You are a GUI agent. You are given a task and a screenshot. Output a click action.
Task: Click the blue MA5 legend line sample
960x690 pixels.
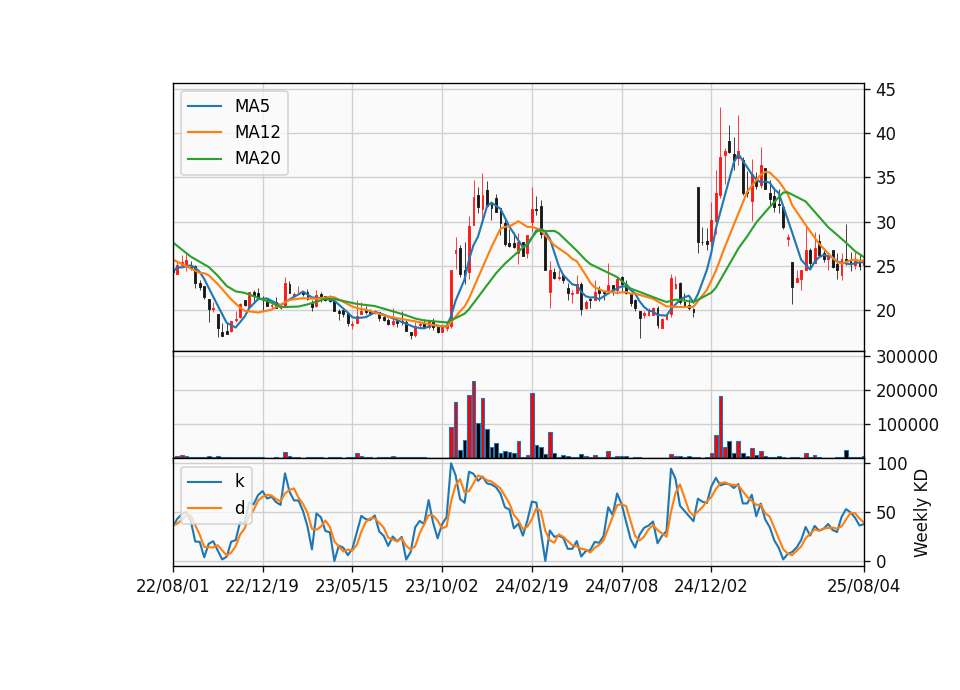coord(204,106)
